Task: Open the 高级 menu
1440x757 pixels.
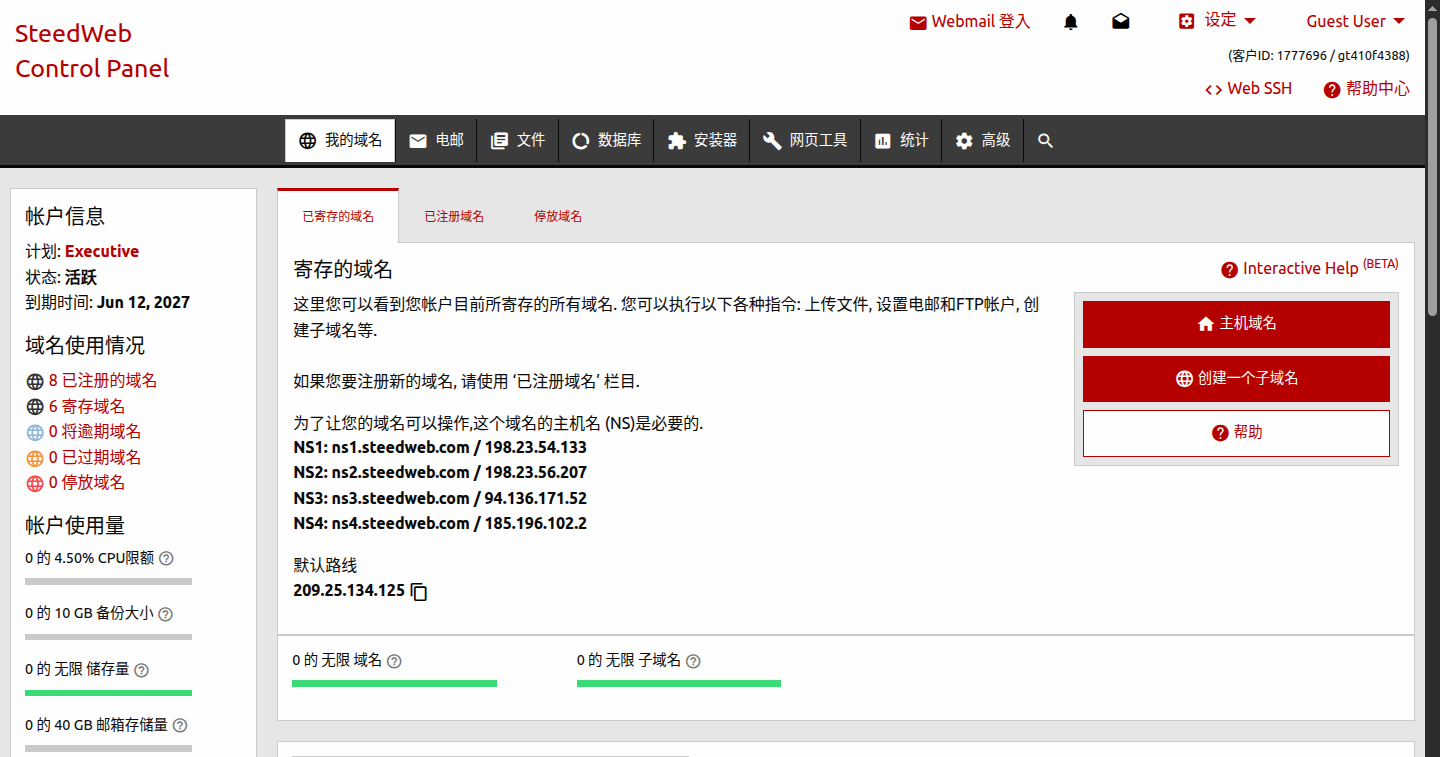Action: 983,141
